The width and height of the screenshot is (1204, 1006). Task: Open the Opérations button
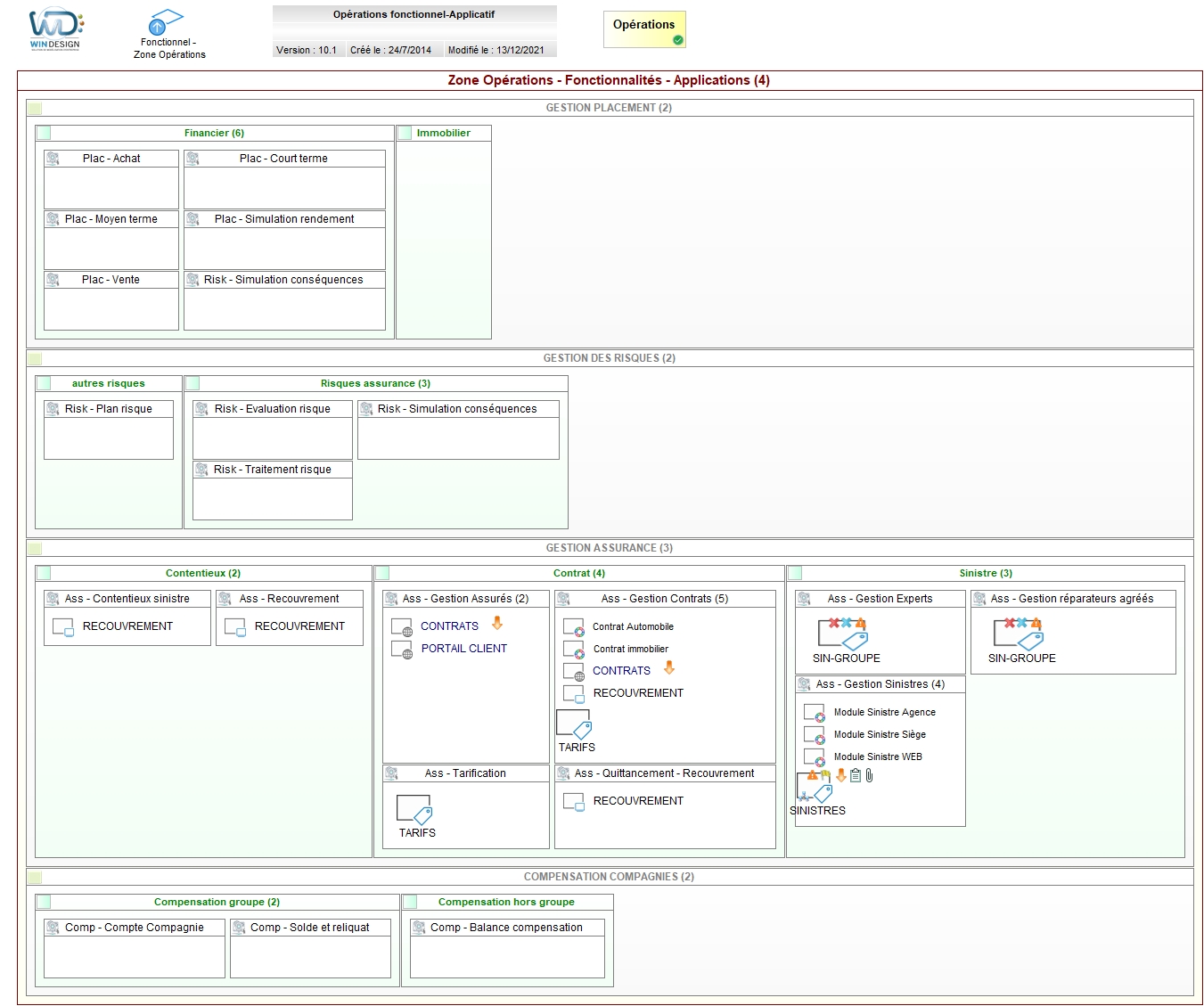click(x=644, y=29)
